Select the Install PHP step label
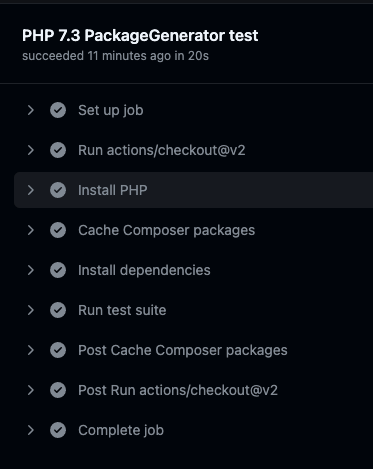The image size is (373, 469). (x=113, y=190)
